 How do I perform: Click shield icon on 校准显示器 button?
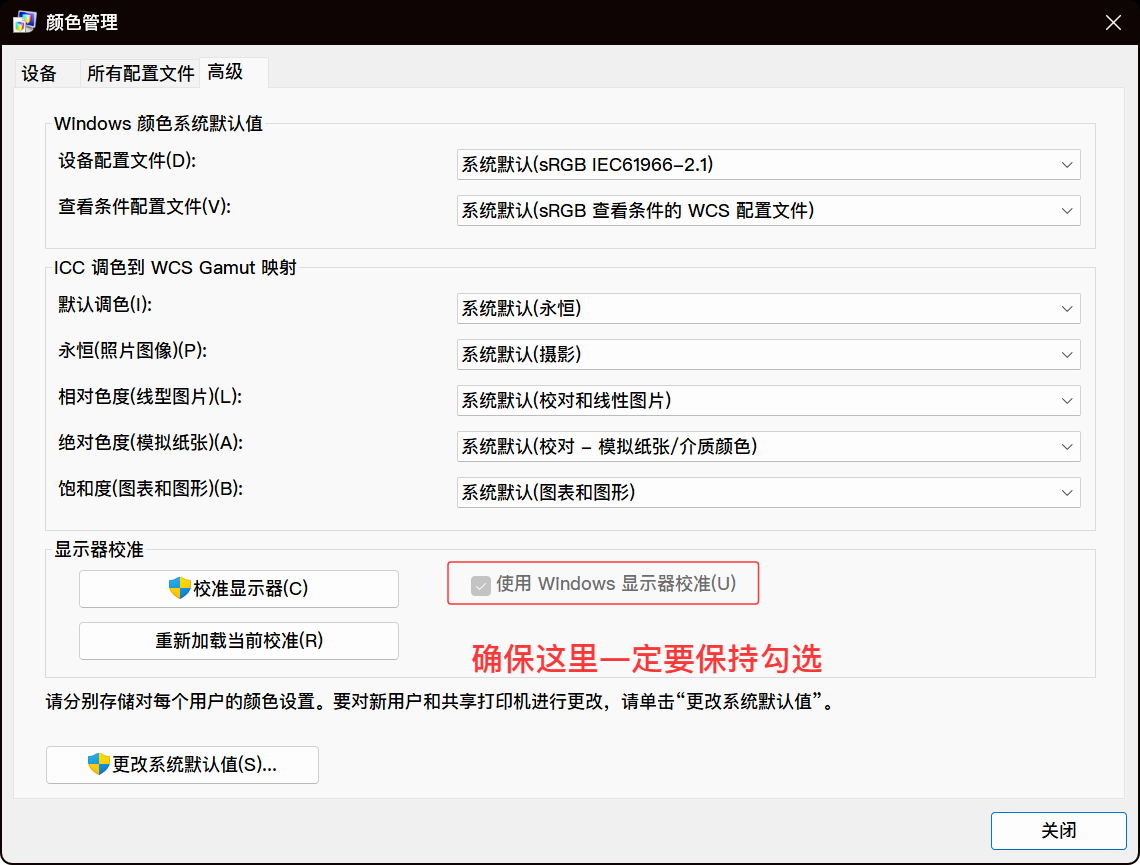click(x=180, y=588)
